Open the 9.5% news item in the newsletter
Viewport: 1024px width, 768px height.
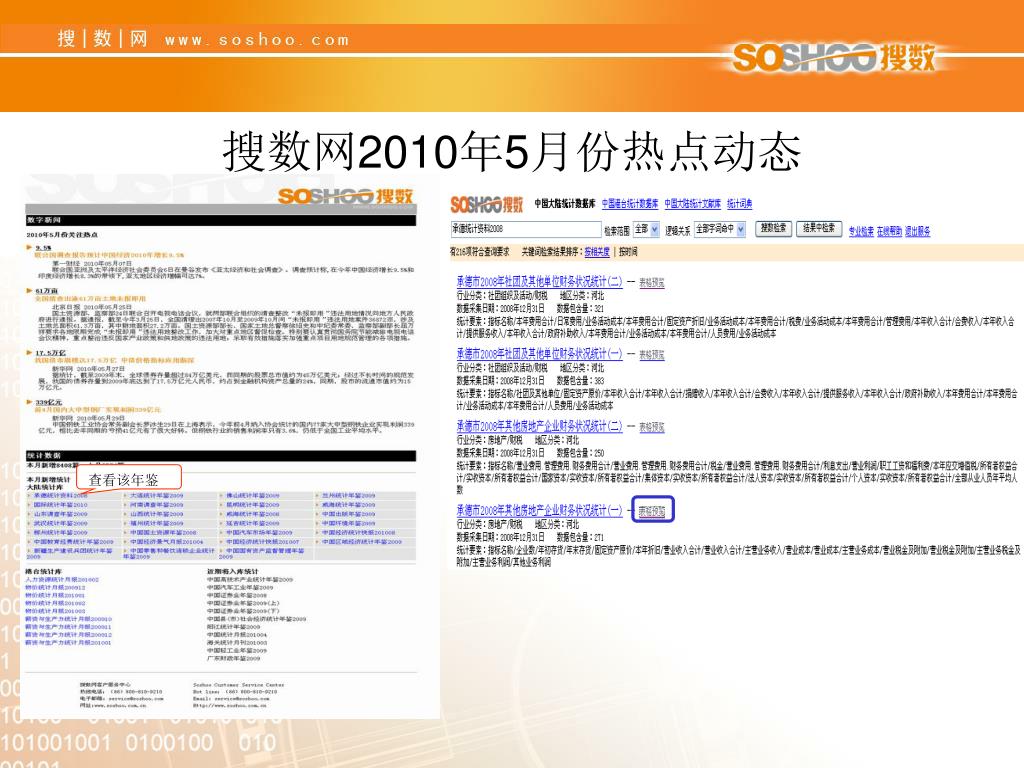tap(43, 248)
